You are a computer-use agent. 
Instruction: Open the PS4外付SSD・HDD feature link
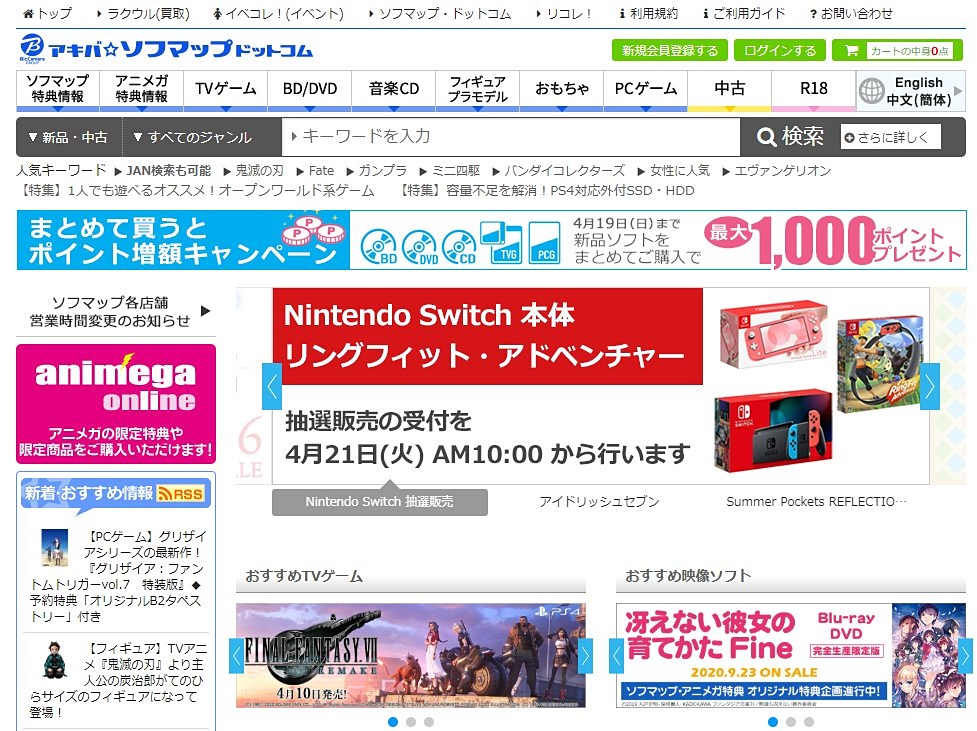(x=547, y=191)
